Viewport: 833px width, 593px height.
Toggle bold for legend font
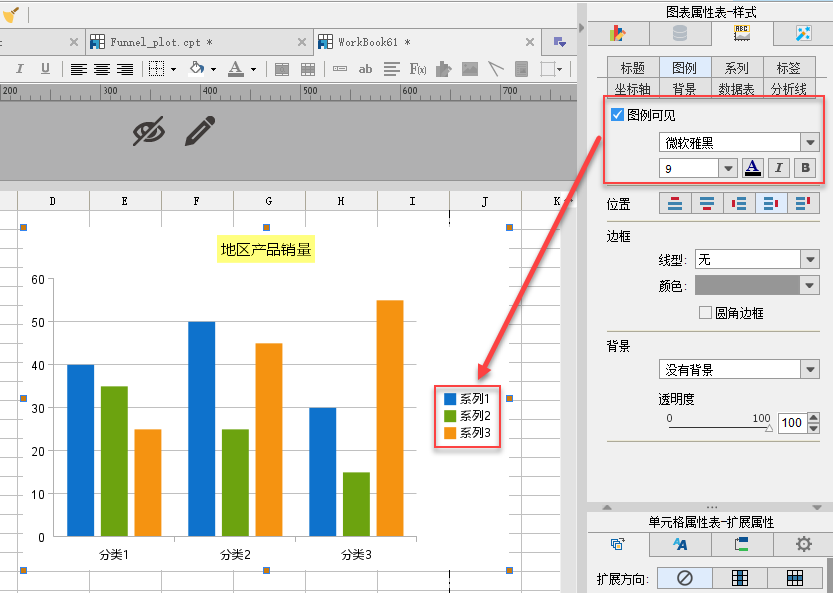click(x=805, y=168)
